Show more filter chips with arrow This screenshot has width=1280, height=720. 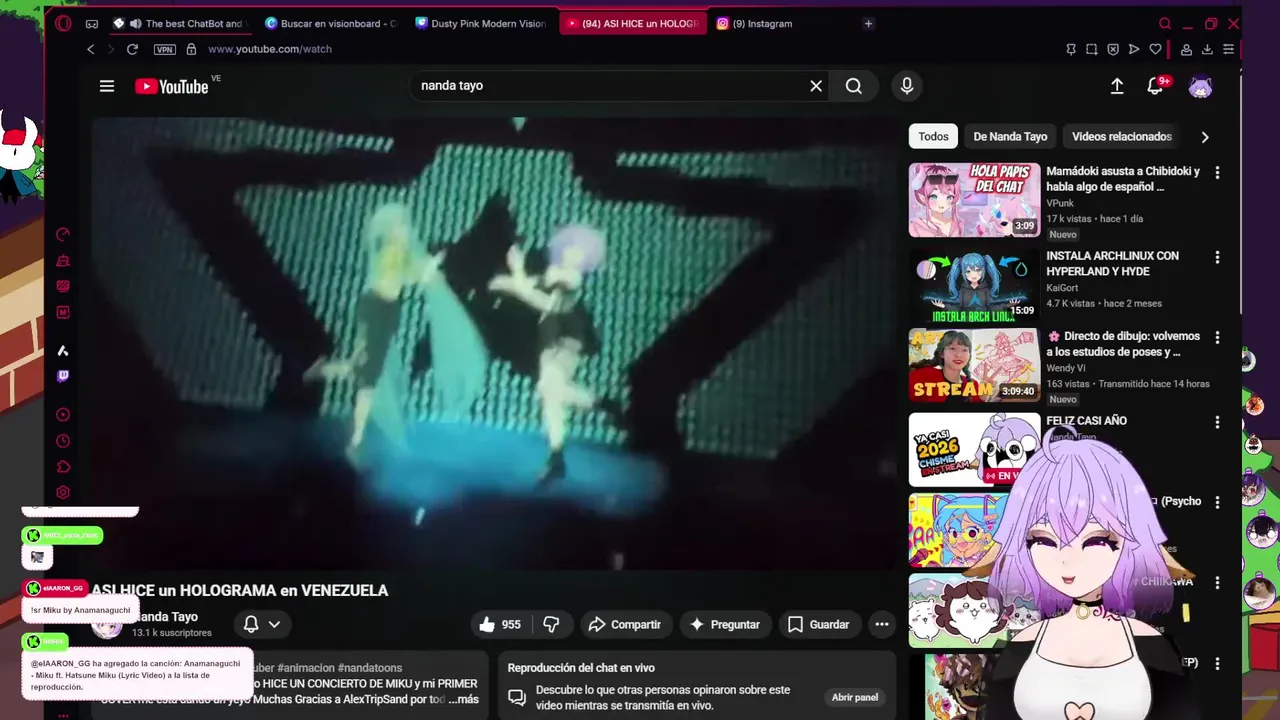[x=1205, y=137]
